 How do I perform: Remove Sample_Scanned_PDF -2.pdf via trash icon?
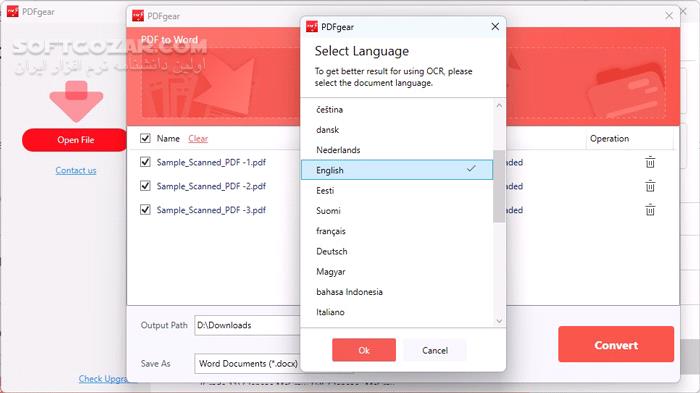(650, 186)
